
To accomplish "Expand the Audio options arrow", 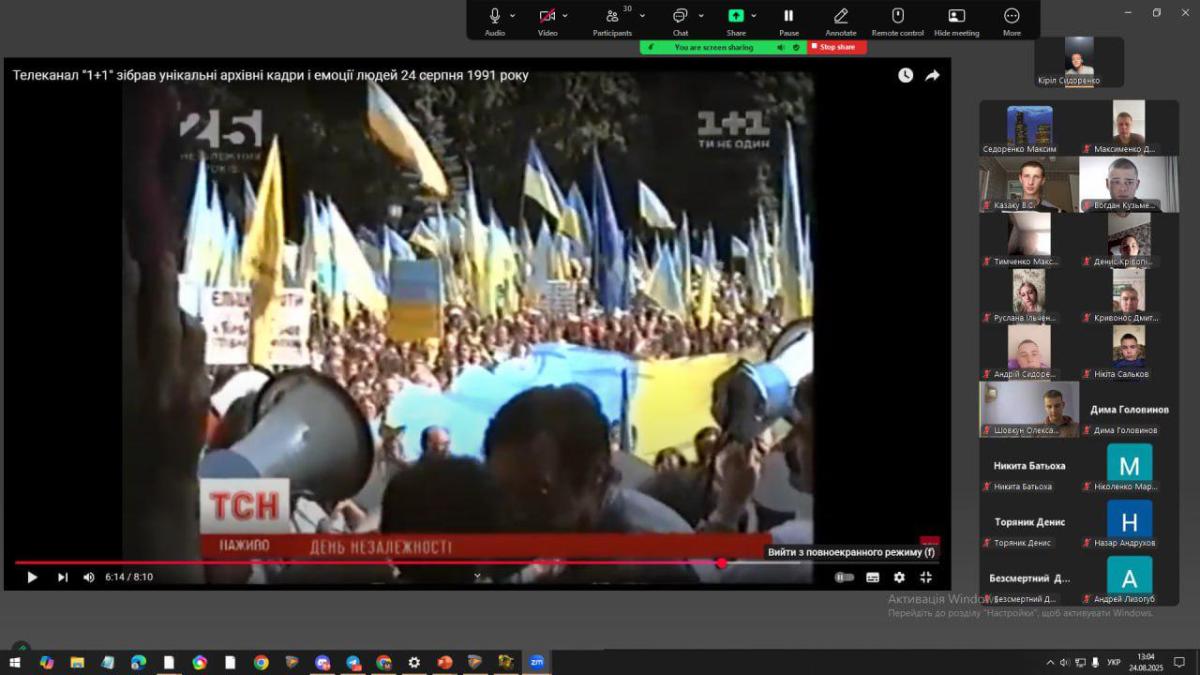I will tap(513, 16).
